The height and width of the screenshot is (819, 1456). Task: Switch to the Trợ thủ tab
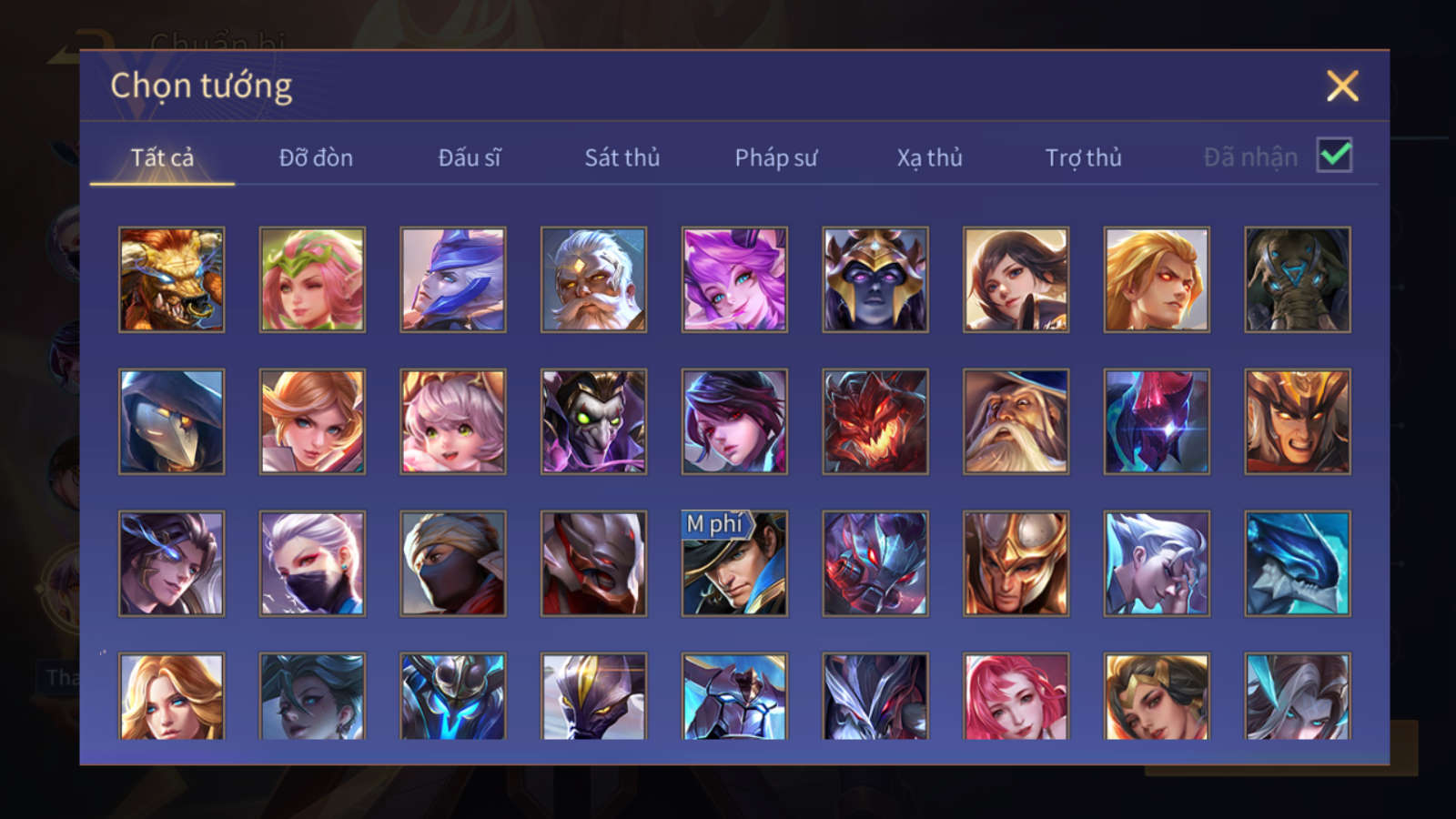[x=1083, y=157]
